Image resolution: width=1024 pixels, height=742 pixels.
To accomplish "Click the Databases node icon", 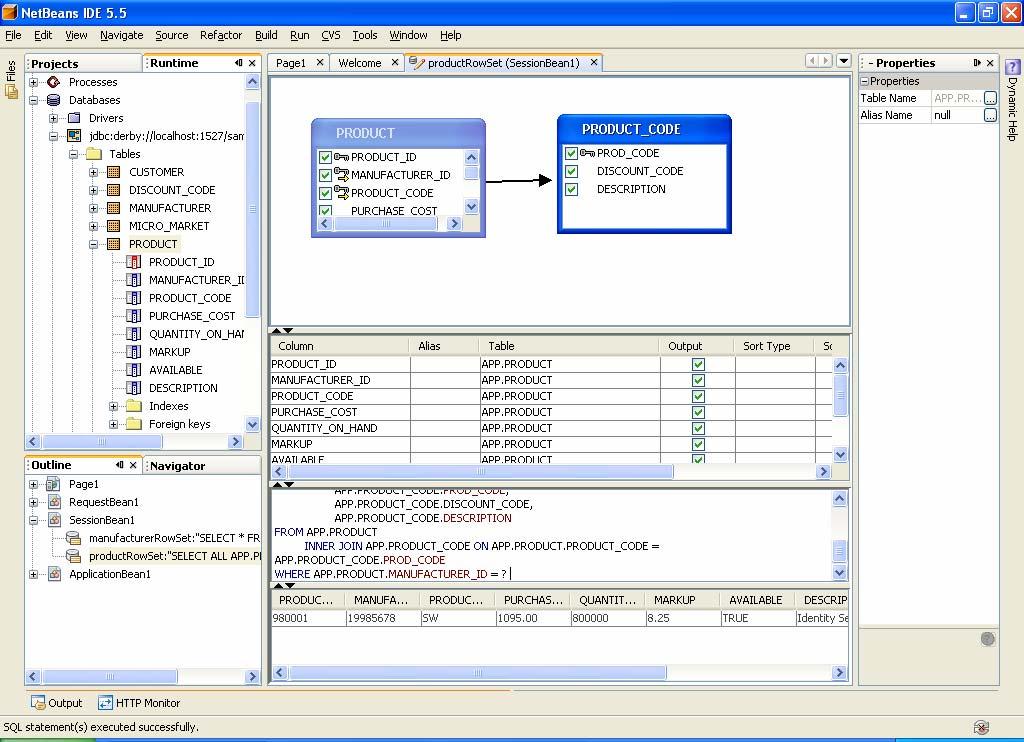I will pyautogui.click(x=54, y=100).
